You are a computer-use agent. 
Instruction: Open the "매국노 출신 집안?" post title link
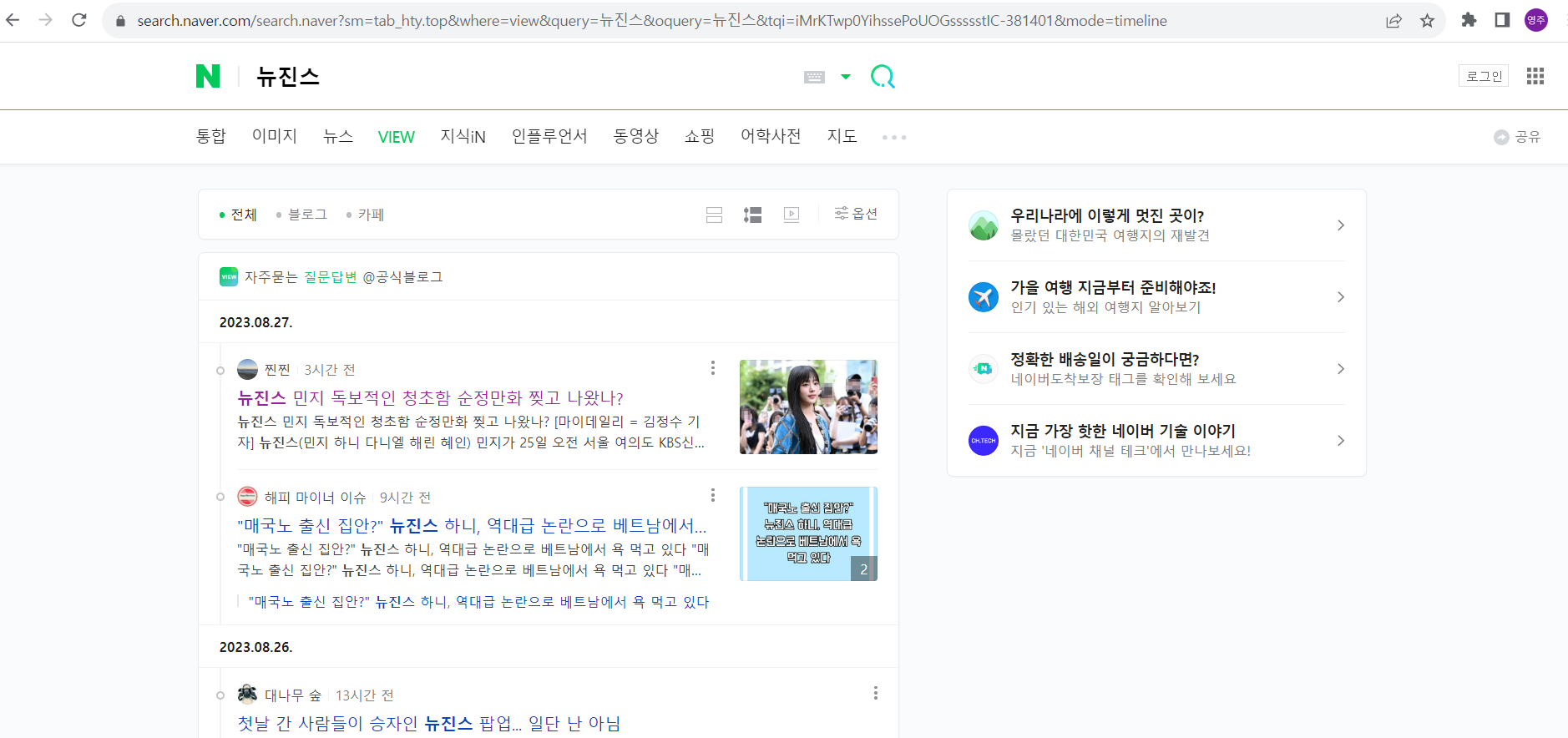(472, 526)
